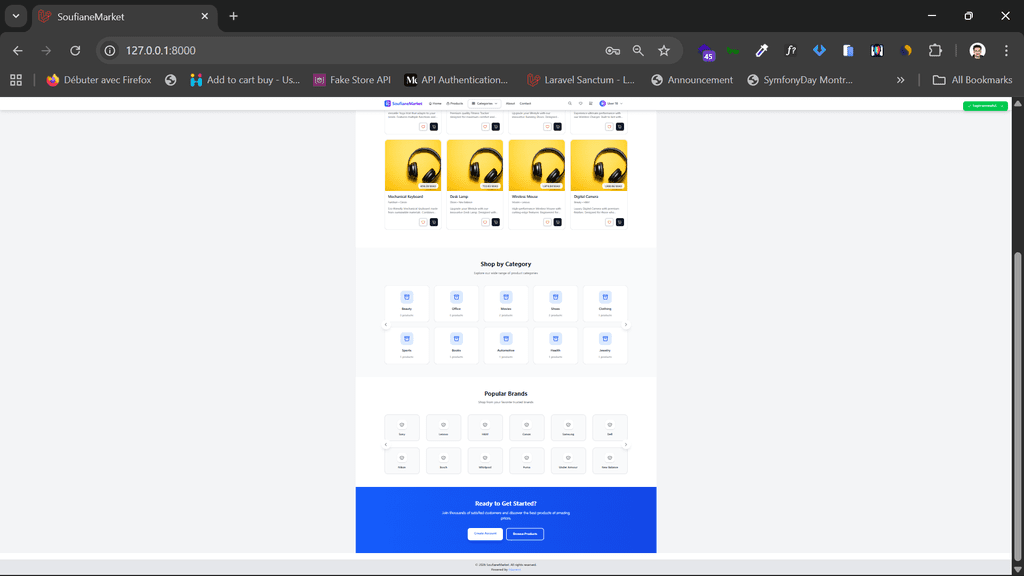This screenshot has width=1024, height=576.
Task: Expand the hidden bookmarks chevron
Action: tap(901, 80)
